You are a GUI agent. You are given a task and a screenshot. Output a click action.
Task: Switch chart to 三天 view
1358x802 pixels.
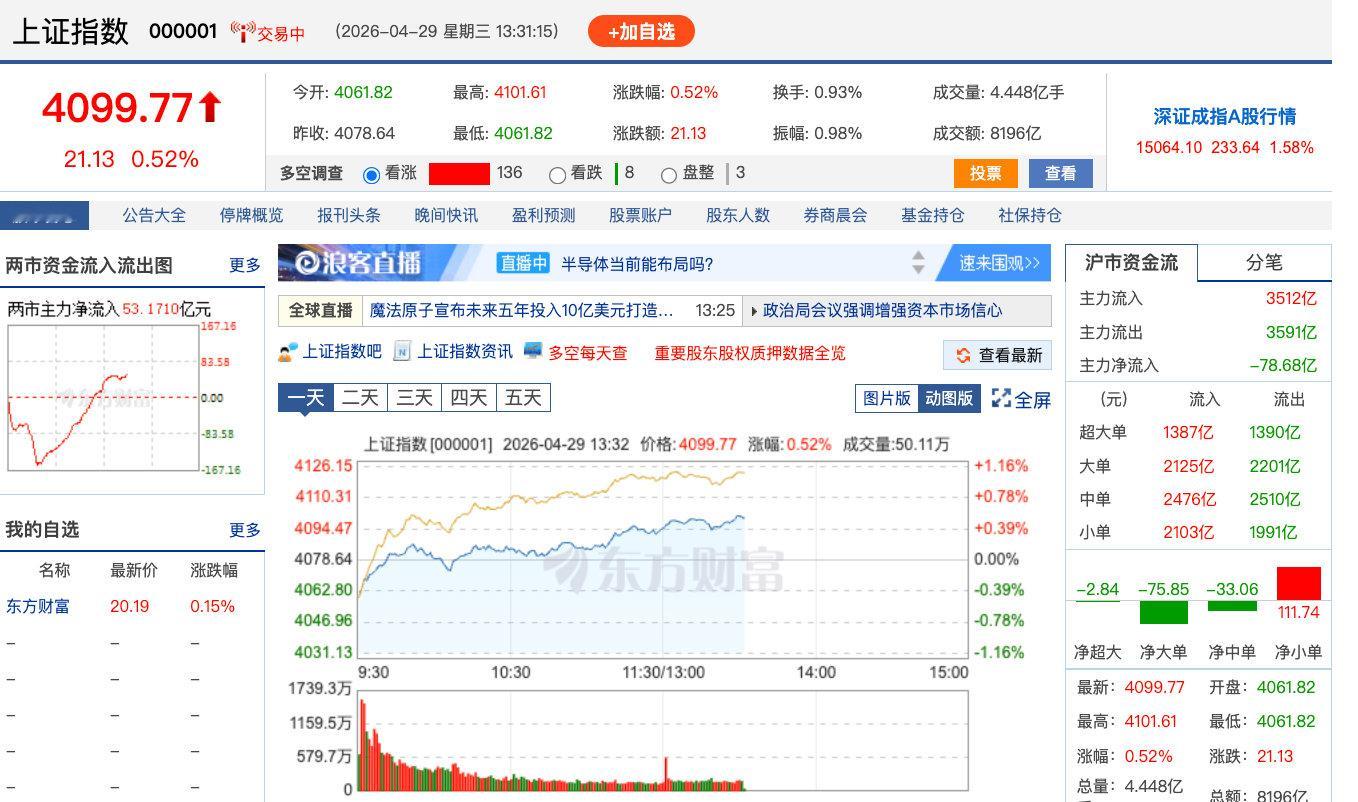pos(414,398)
